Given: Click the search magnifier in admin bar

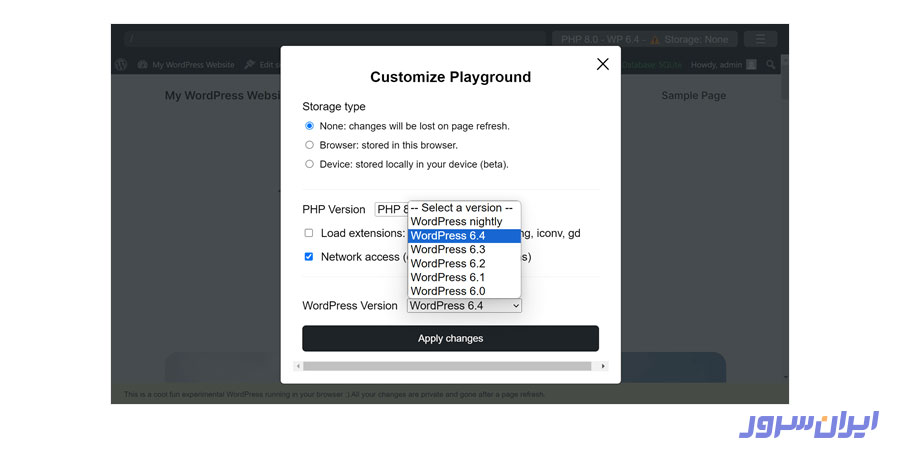Looking at the screenshot, I should click(x=770, y=65).
